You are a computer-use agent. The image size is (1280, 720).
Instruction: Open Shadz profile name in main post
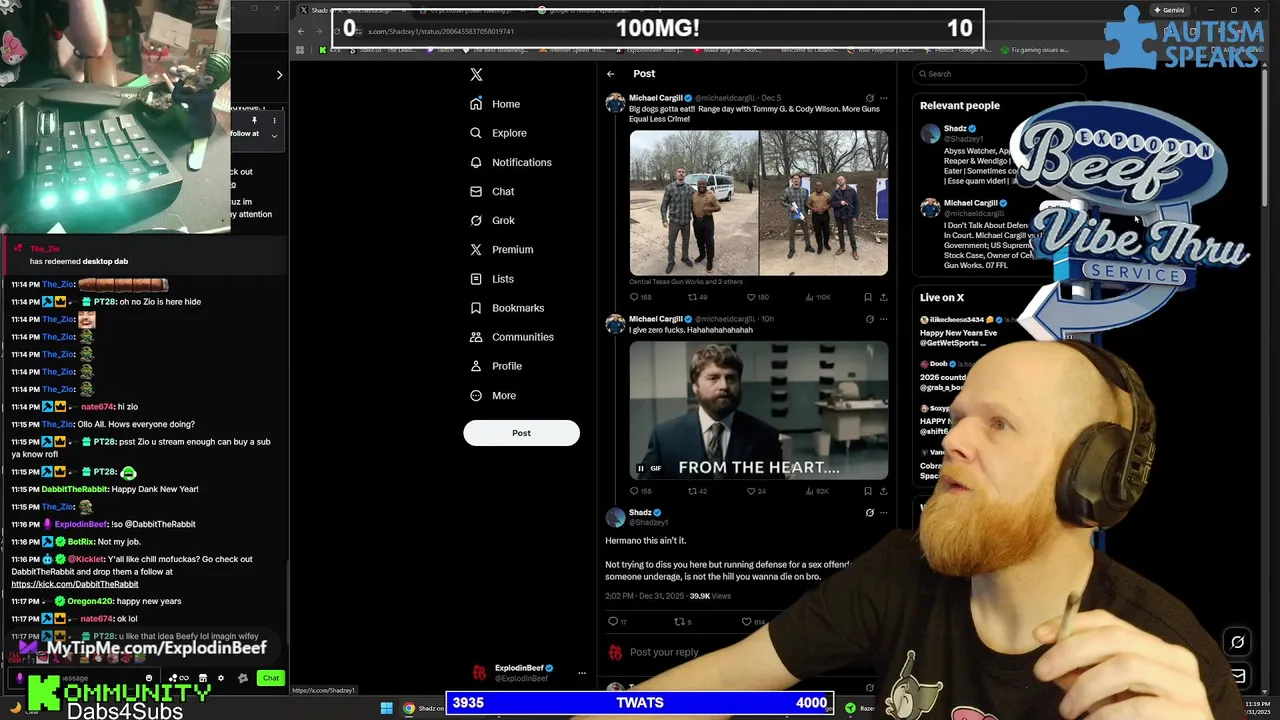[640, 513]
